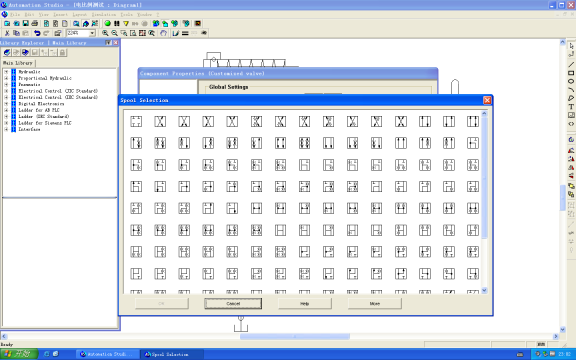This screenshot has width=576, height=360.
Task: Select the Rectangle drawing tool
Action: point(571,73)
